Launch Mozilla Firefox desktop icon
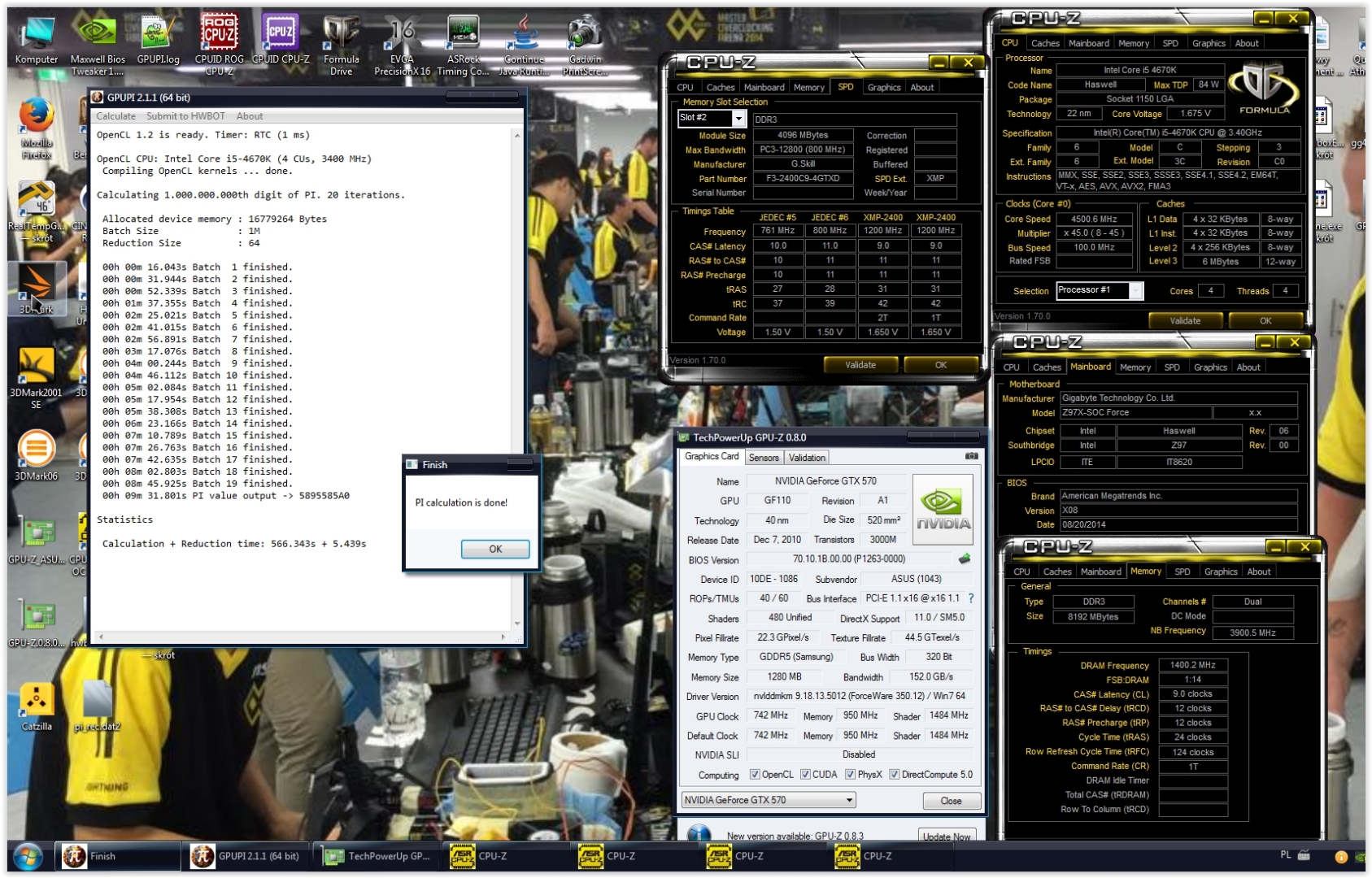This screenshot has height=878, width=1372. tap(37, 128)
